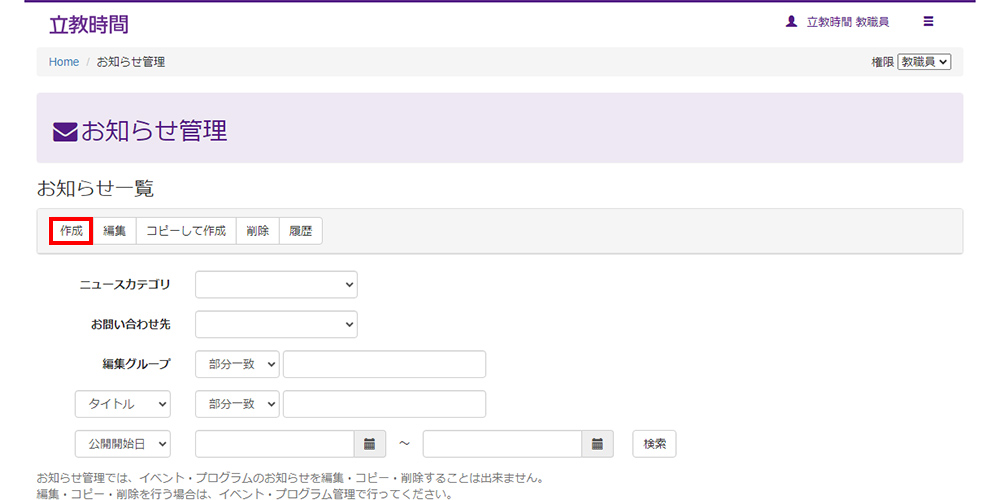Screen dimensions: 1000x500
Task: Expand 編集グループ match type dropdown
Action: click(237, 364)
